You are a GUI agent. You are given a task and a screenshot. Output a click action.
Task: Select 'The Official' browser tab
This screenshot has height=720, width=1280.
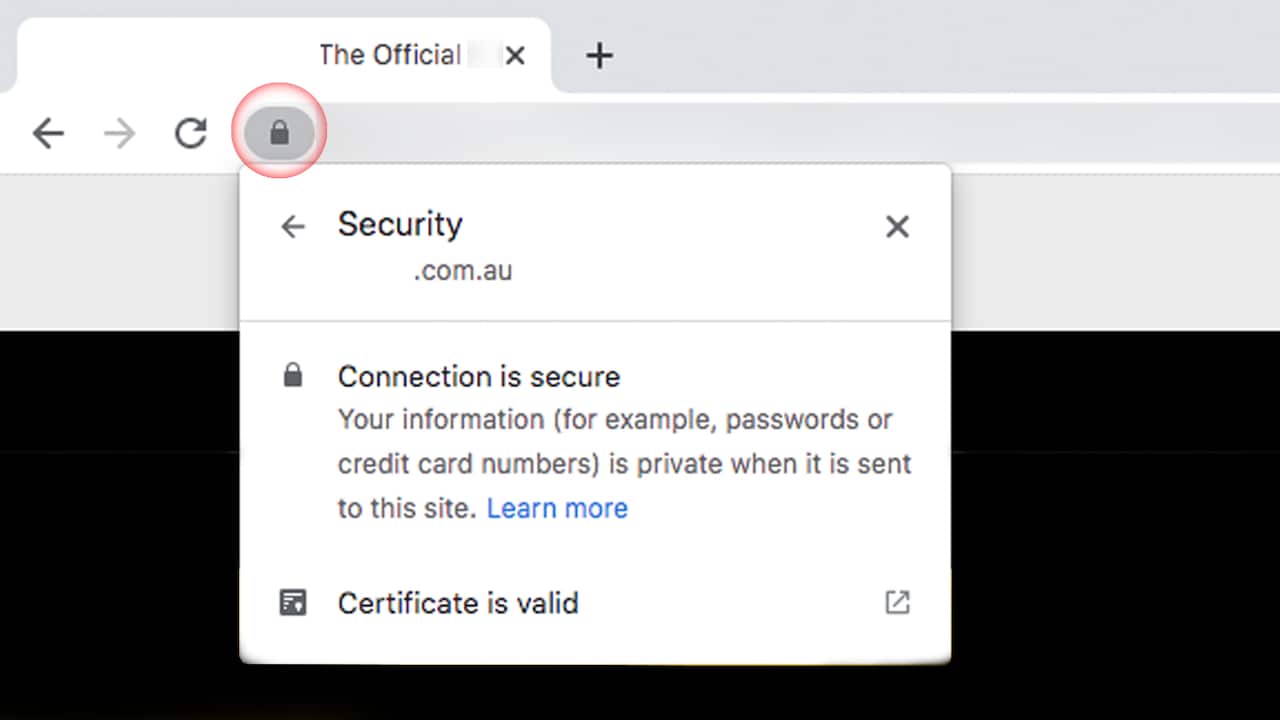[388, 55]
